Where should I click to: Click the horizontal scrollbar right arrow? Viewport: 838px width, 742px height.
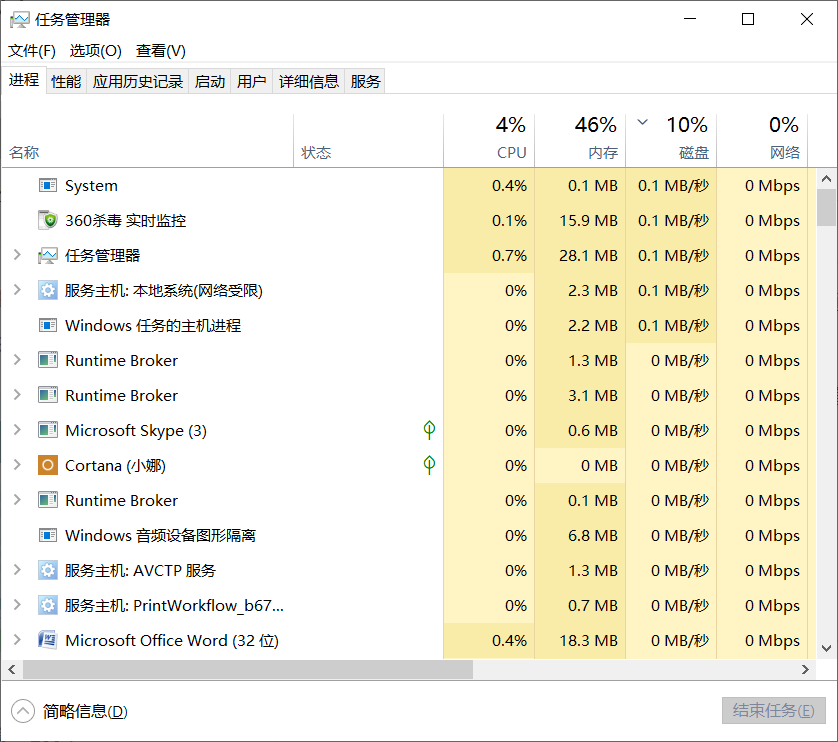tap(805, 669)
